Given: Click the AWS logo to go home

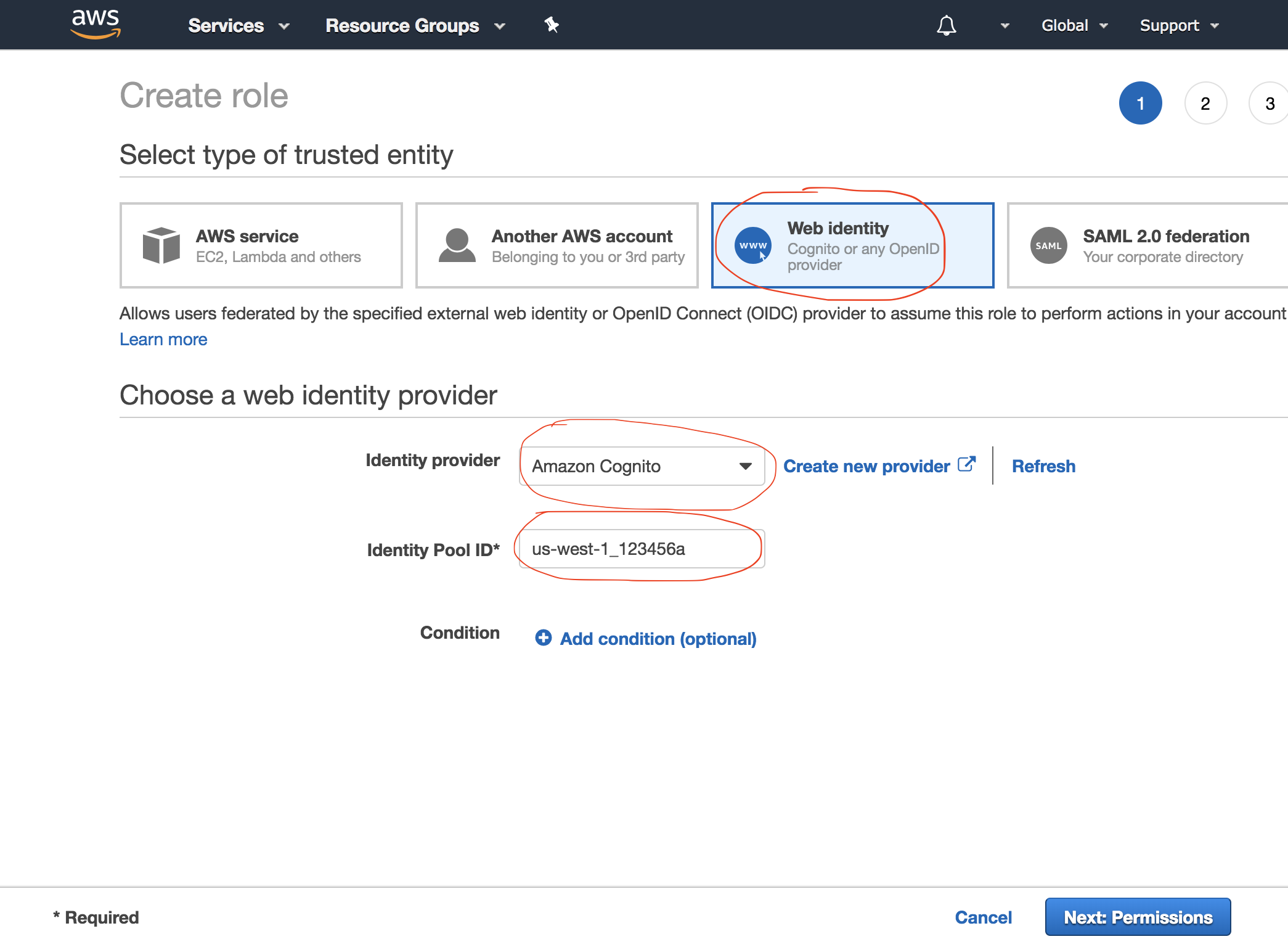Looking at the screenshot, I should (94, 25).
